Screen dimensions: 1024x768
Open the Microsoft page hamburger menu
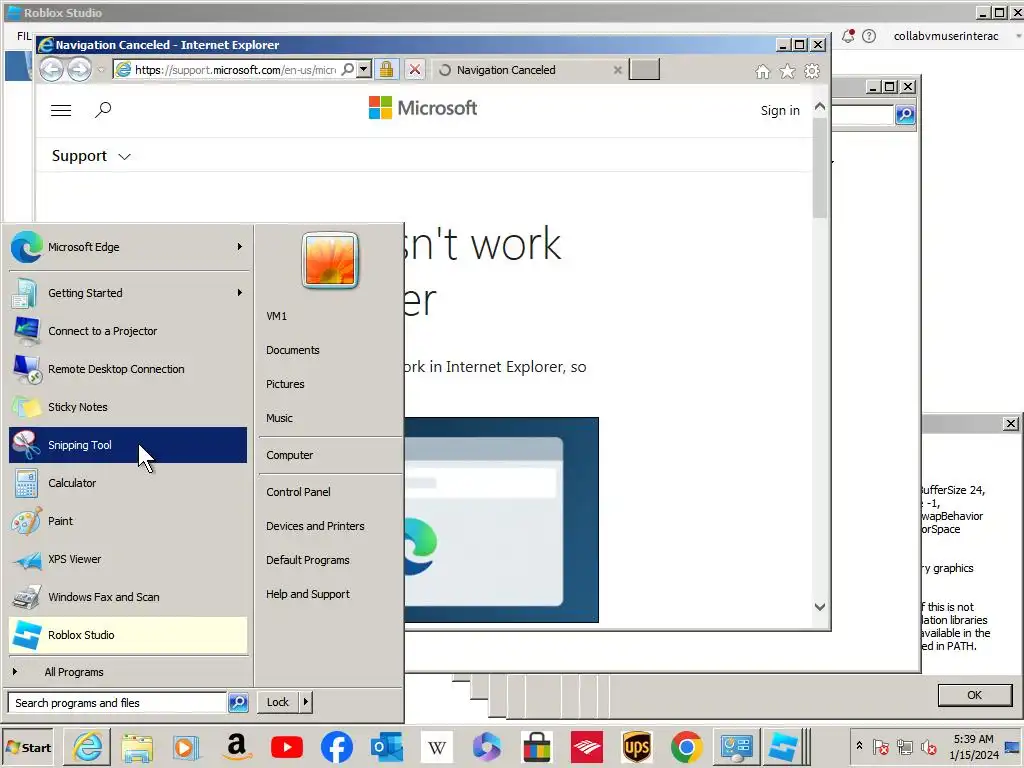click(61, 110)
